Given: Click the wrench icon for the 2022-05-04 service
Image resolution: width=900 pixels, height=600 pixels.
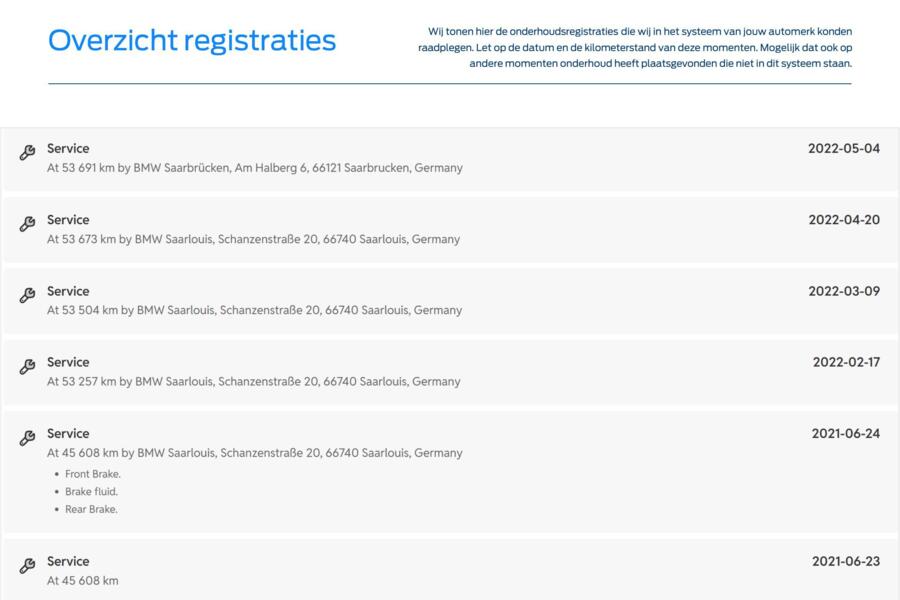Looking at the screenshot, I should [27, 152].
